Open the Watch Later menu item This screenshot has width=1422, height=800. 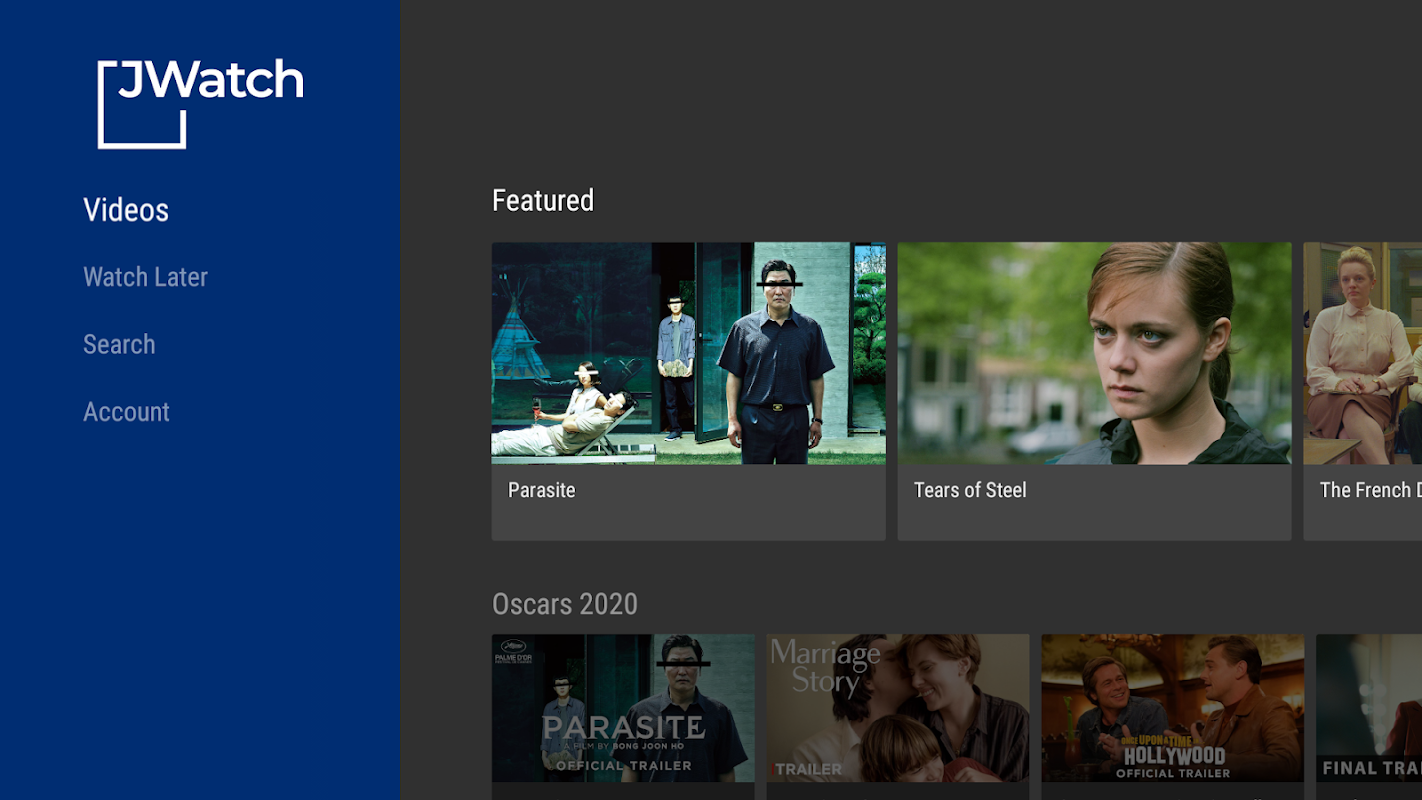[145, 277]
